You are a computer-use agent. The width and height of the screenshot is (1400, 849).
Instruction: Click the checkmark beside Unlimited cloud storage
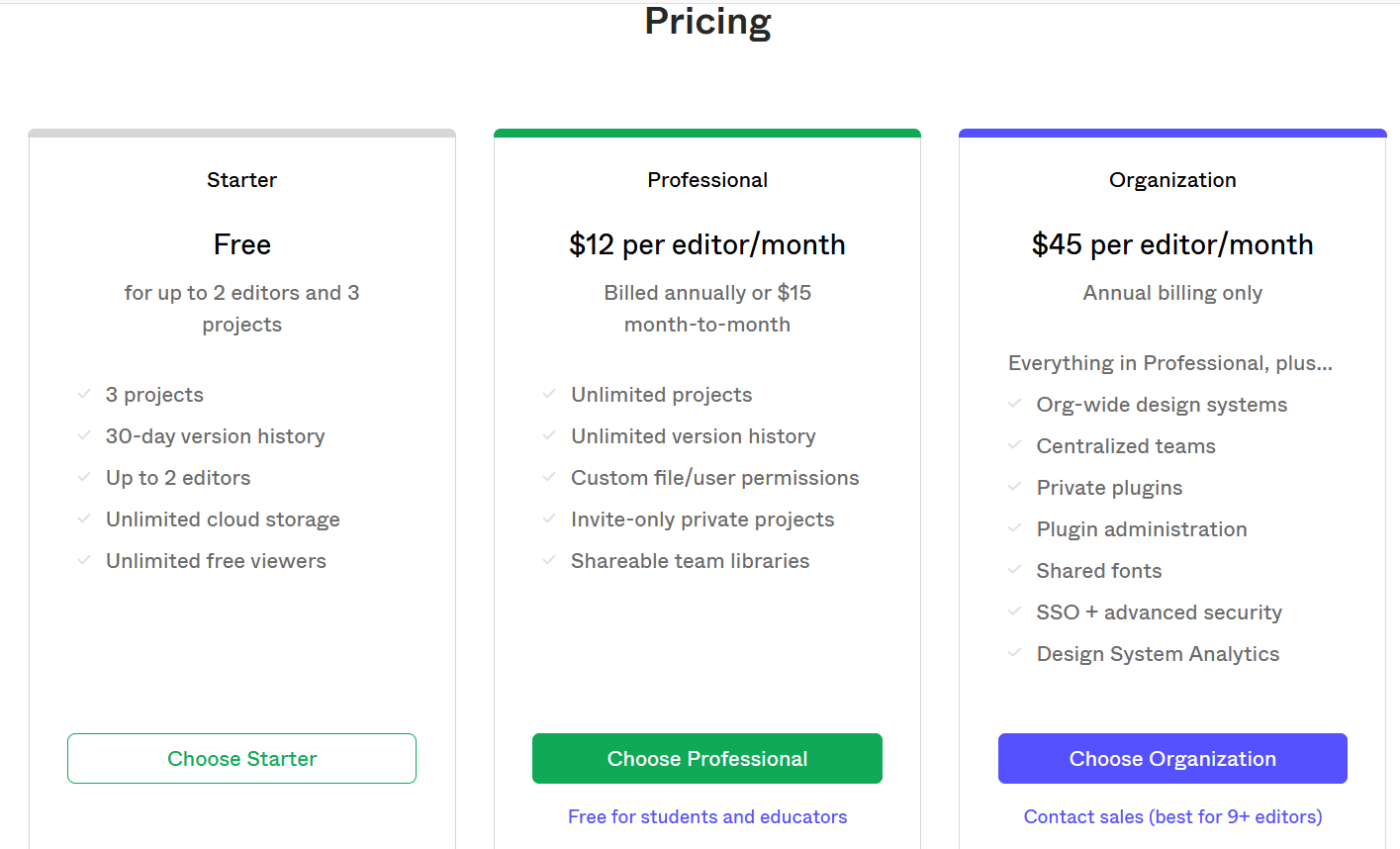click(84, 519)
